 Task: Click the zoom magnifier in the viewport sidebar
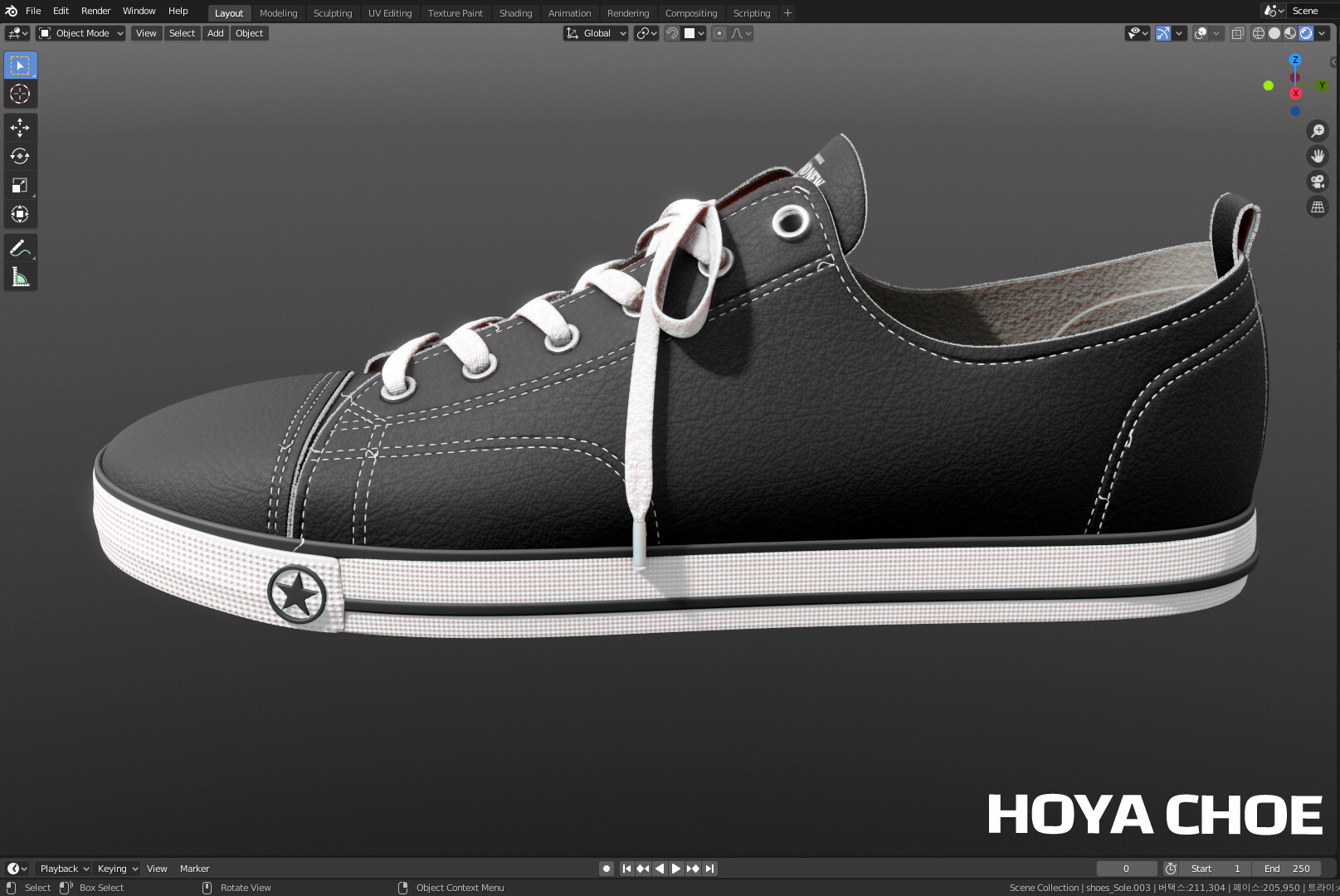pos(1318,130)
